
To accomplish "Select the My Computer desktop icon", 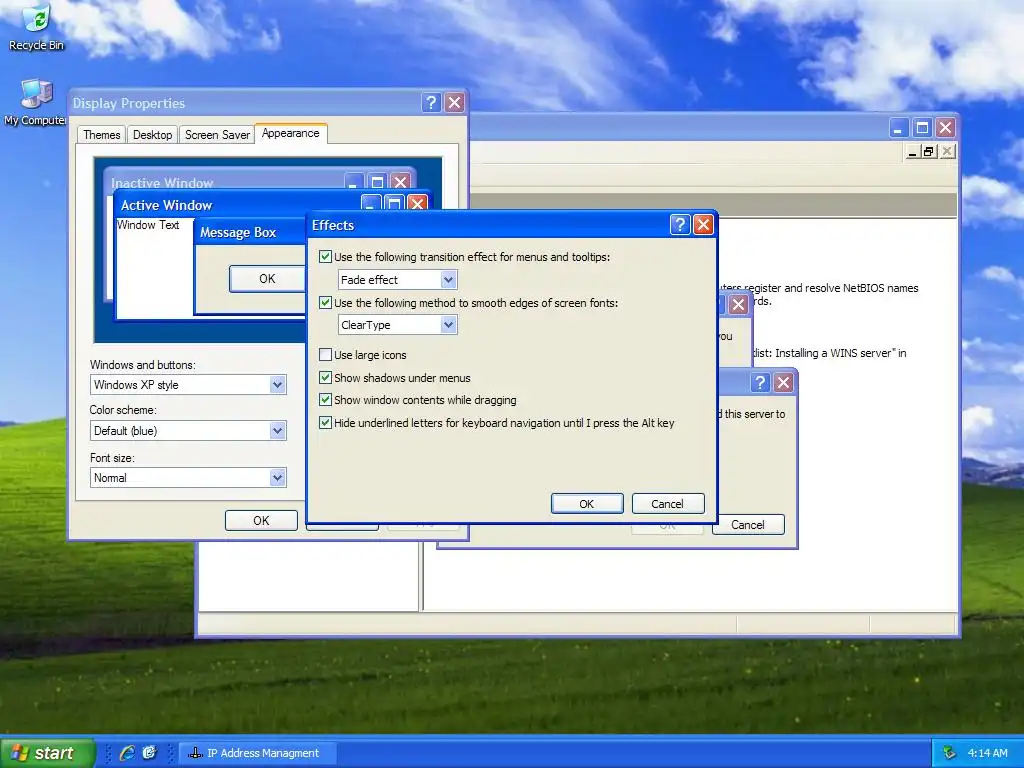I will 35,103.
